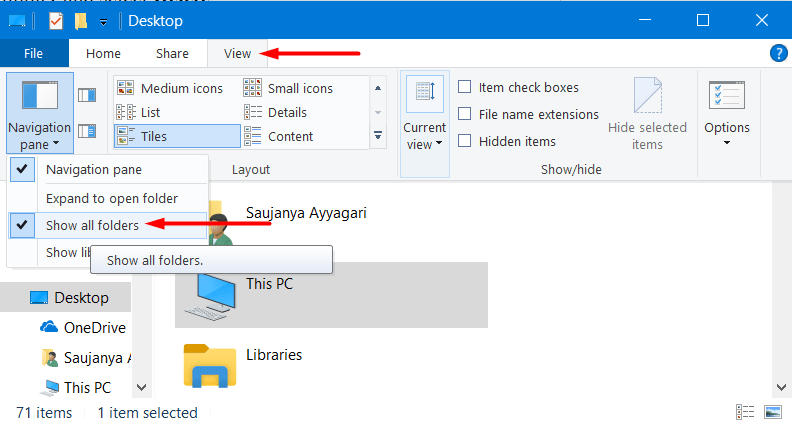
Task: Click the Help question mark icon
Action: coord(779,53)
